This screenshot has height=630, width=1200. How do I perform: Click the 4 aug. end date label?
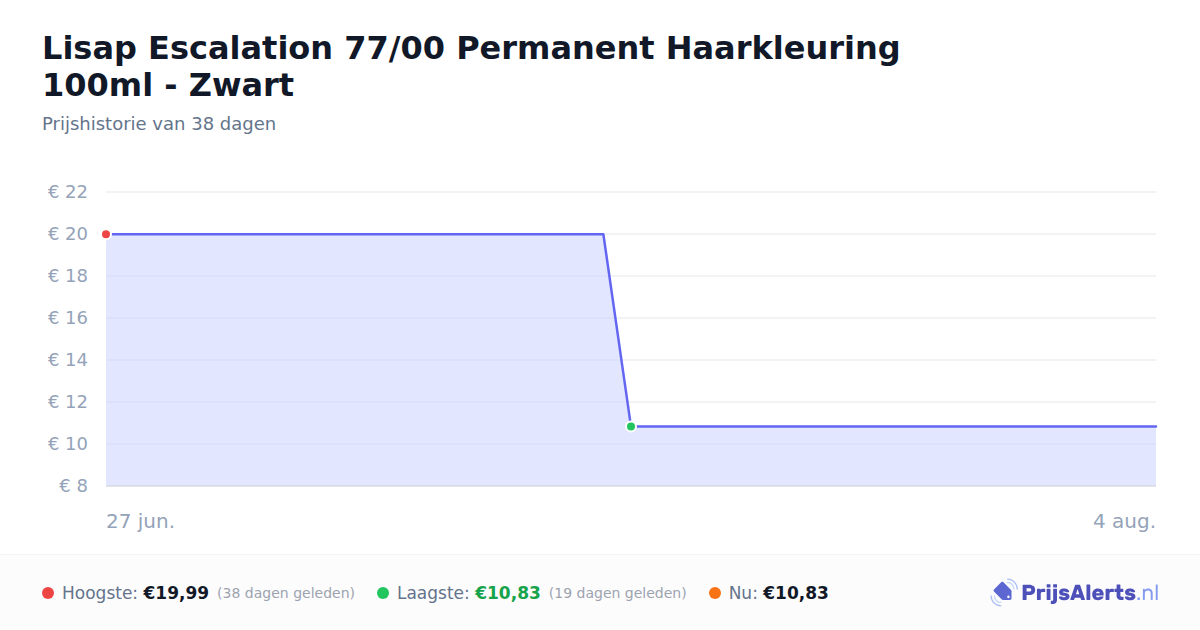(x=1124, y=521)
